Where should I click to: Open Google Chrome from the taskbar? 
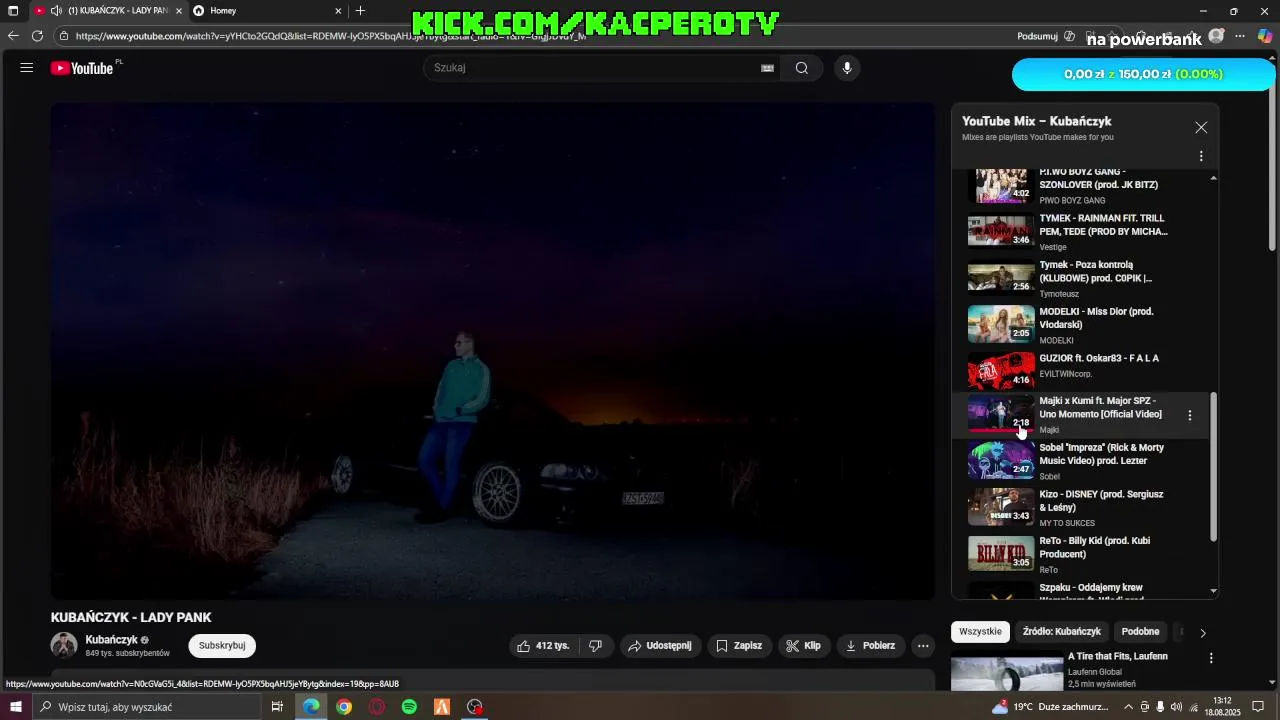pyautogui.click(x=344, y=707)
